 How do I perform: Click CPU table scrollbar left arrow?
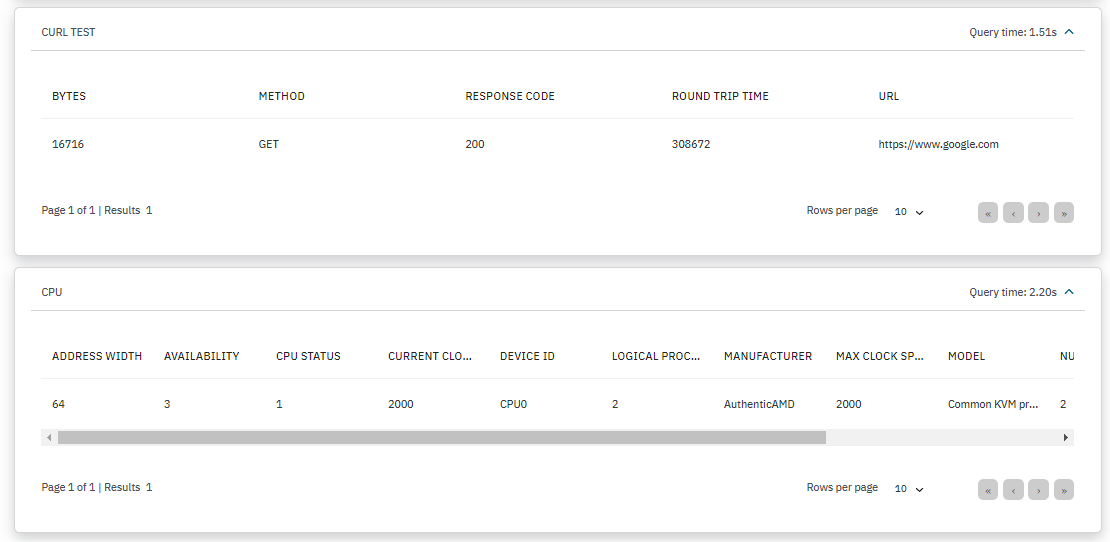coord(48,438)
